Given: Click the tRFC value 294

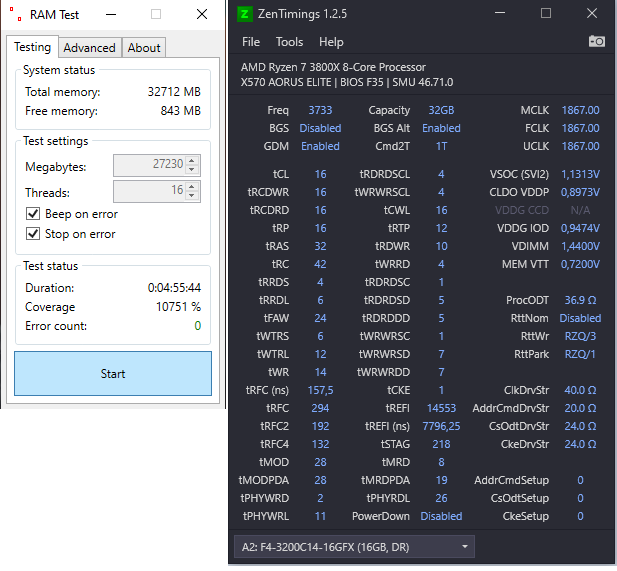Looking at the screenshot, I should (x=320, y=408).
